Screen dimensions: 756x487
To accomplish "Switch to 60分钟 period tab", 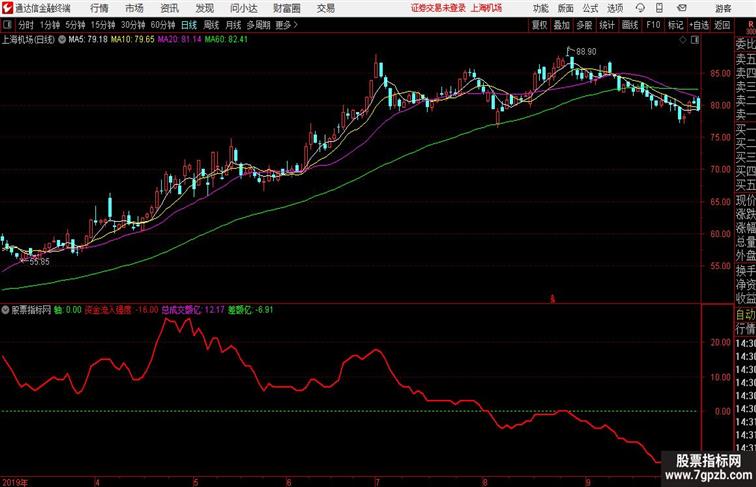I will click(163, 25).
